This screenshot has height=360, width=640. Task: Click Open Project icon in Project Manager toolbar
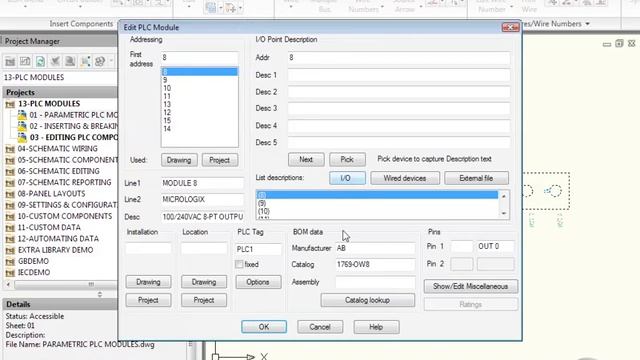10,61
